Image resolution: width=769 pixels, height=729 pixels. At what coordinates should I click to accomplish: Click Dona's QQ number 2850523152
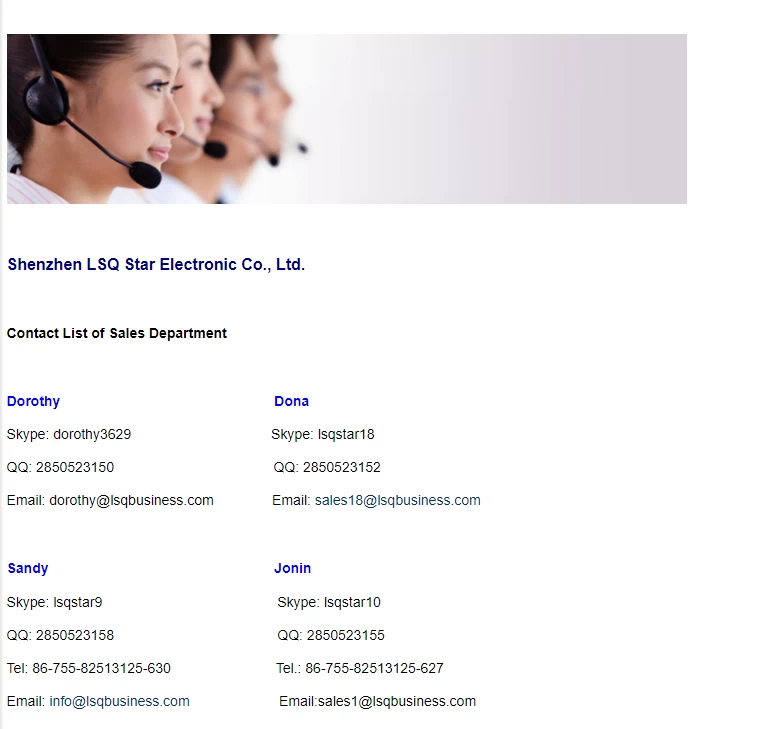tap(342, 467)
